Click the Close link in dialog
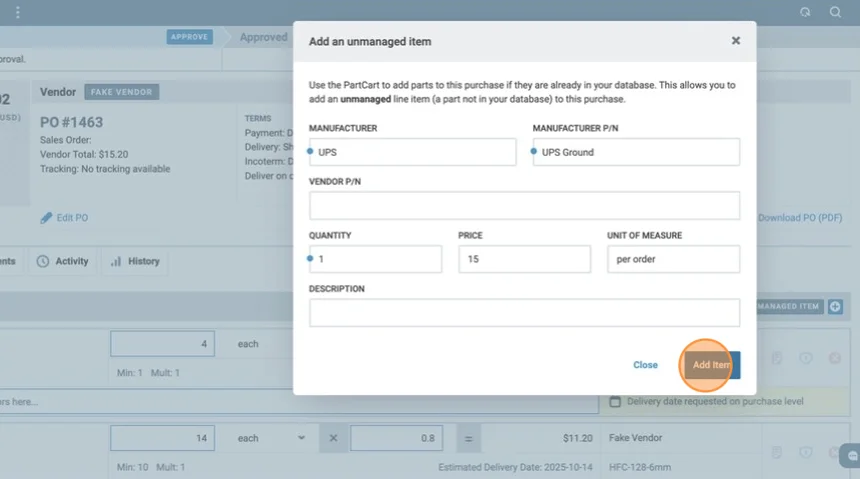Screen dimensions: 860x479 coord(645,365)
